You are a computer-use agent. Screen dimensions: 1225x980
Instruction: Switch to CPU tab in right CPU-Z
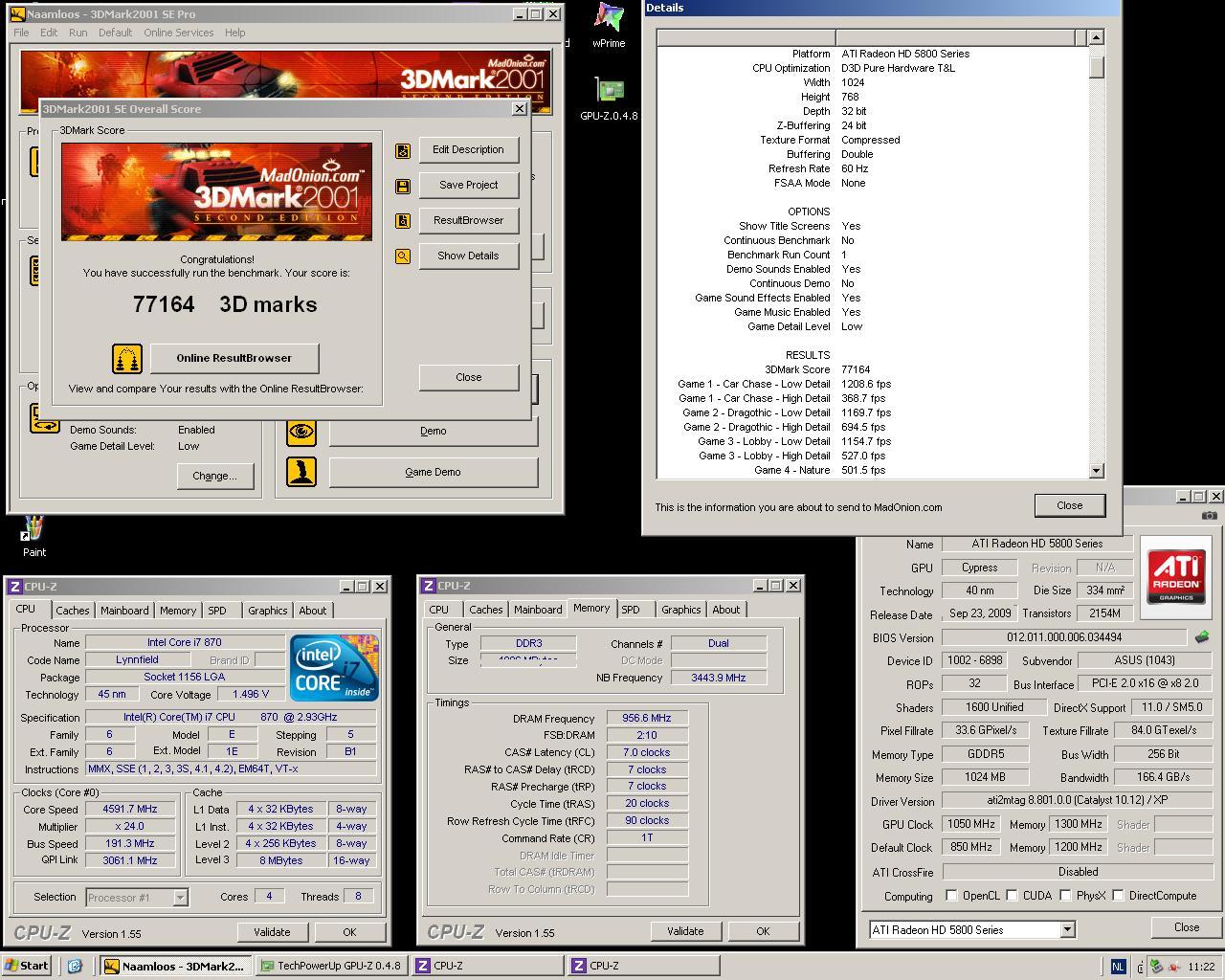(439, 610)
